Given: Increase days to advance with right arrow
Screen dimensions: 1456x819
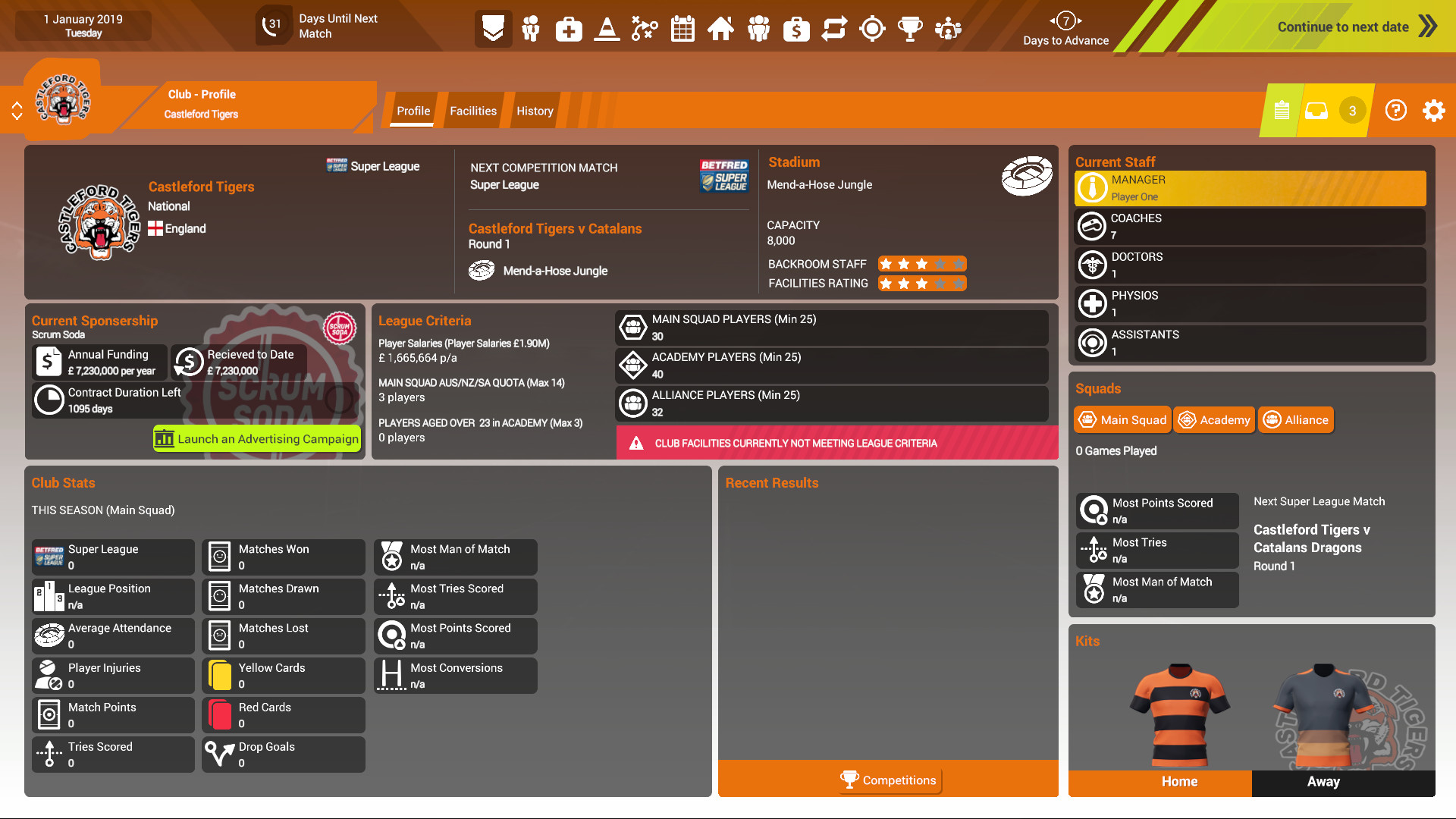Looking at the screenshot, I should point(1080,20).
